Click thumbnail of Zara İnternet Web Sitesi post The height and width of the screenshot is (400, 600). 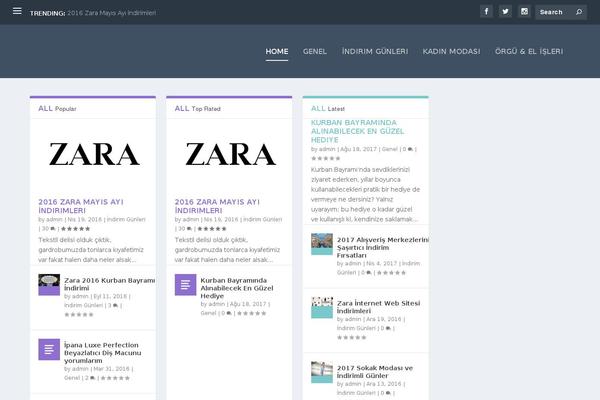(x=322, y=307)
